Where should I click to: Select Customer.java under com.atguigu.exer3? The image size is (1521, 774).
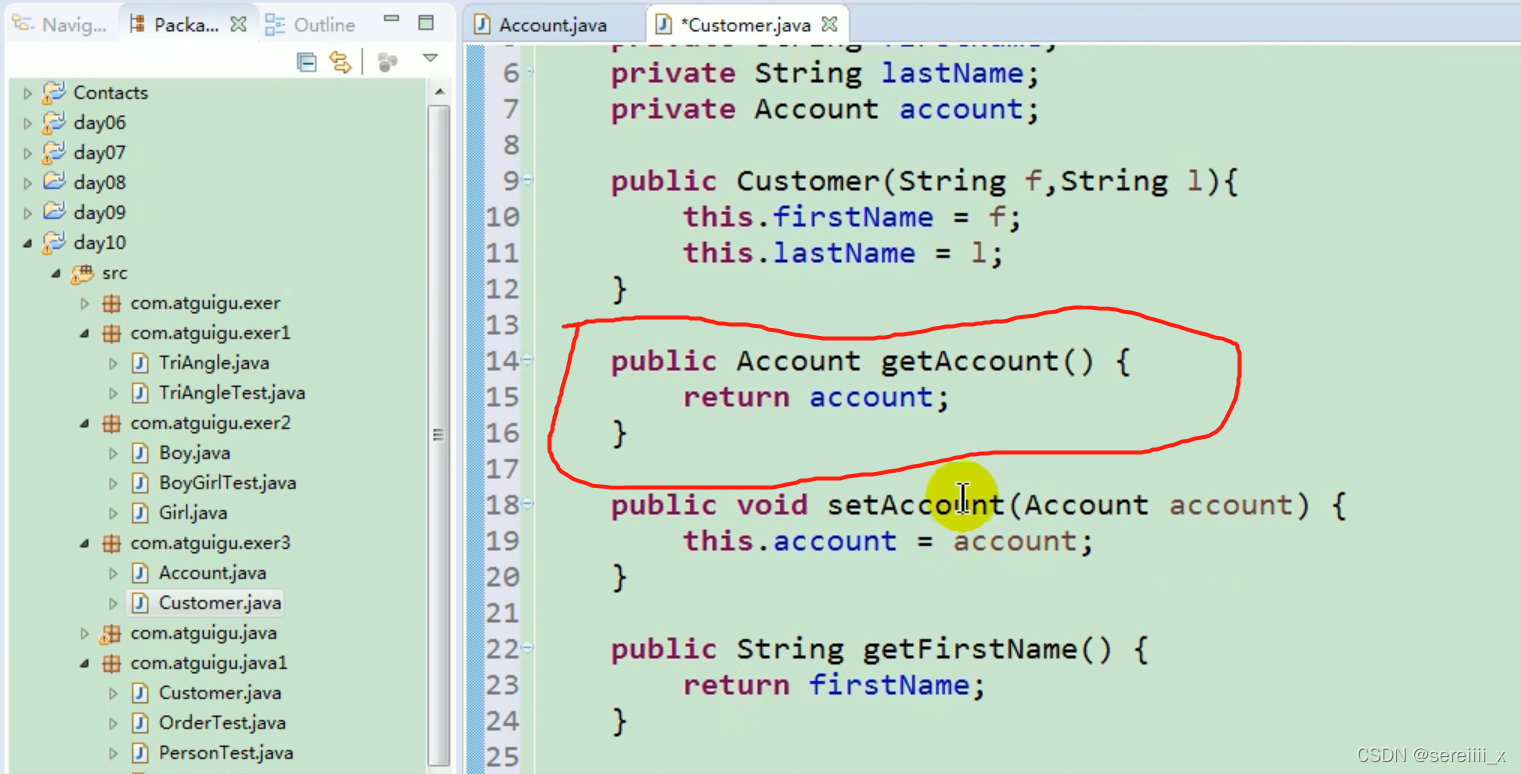(220, 603)
